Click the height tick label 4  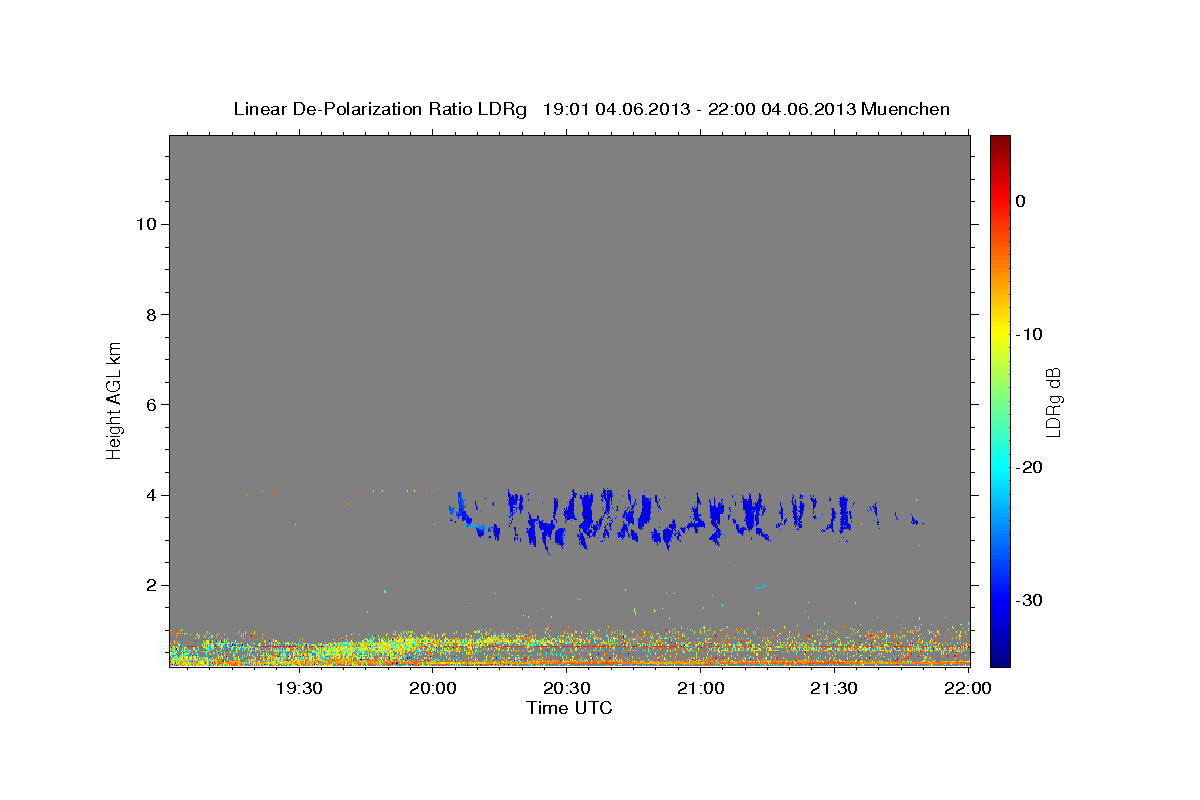click(x=150, y=494)
